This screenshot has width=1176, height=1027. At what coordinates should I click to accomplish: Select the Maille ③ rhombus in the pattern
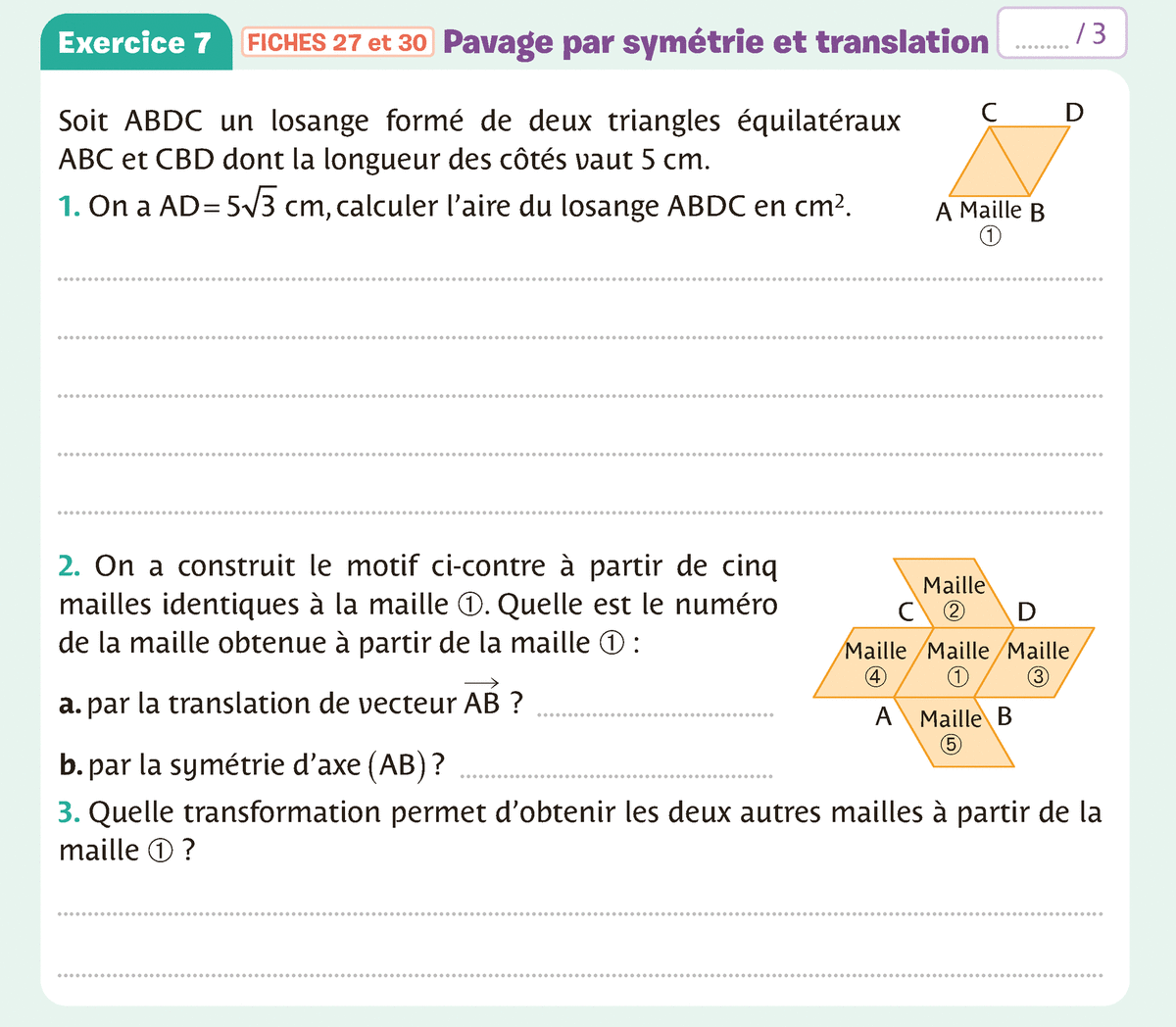[x=1035, y=662]
